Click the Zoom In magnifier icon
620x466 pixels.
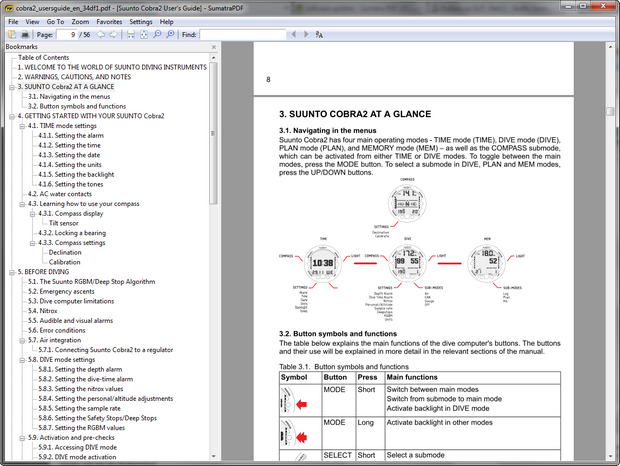170,34
